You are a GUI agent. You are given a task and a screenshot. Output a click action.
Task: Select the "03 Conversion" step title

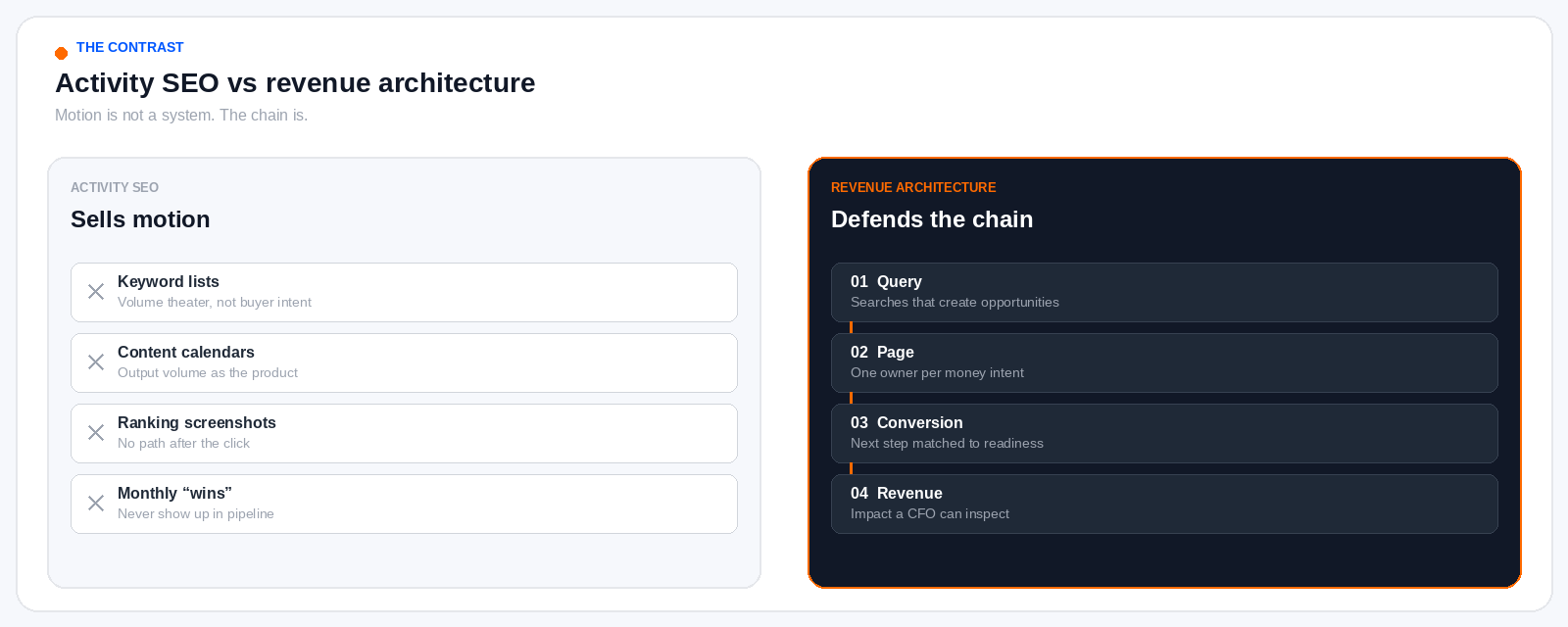[x=906, y=422]
